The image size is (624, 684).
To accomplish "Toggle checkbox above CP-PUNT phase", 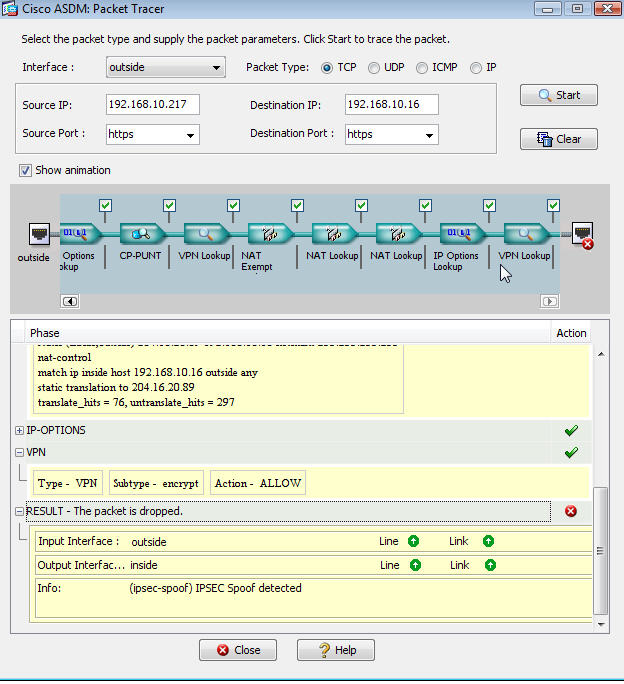I will click(x=169, y=205).
